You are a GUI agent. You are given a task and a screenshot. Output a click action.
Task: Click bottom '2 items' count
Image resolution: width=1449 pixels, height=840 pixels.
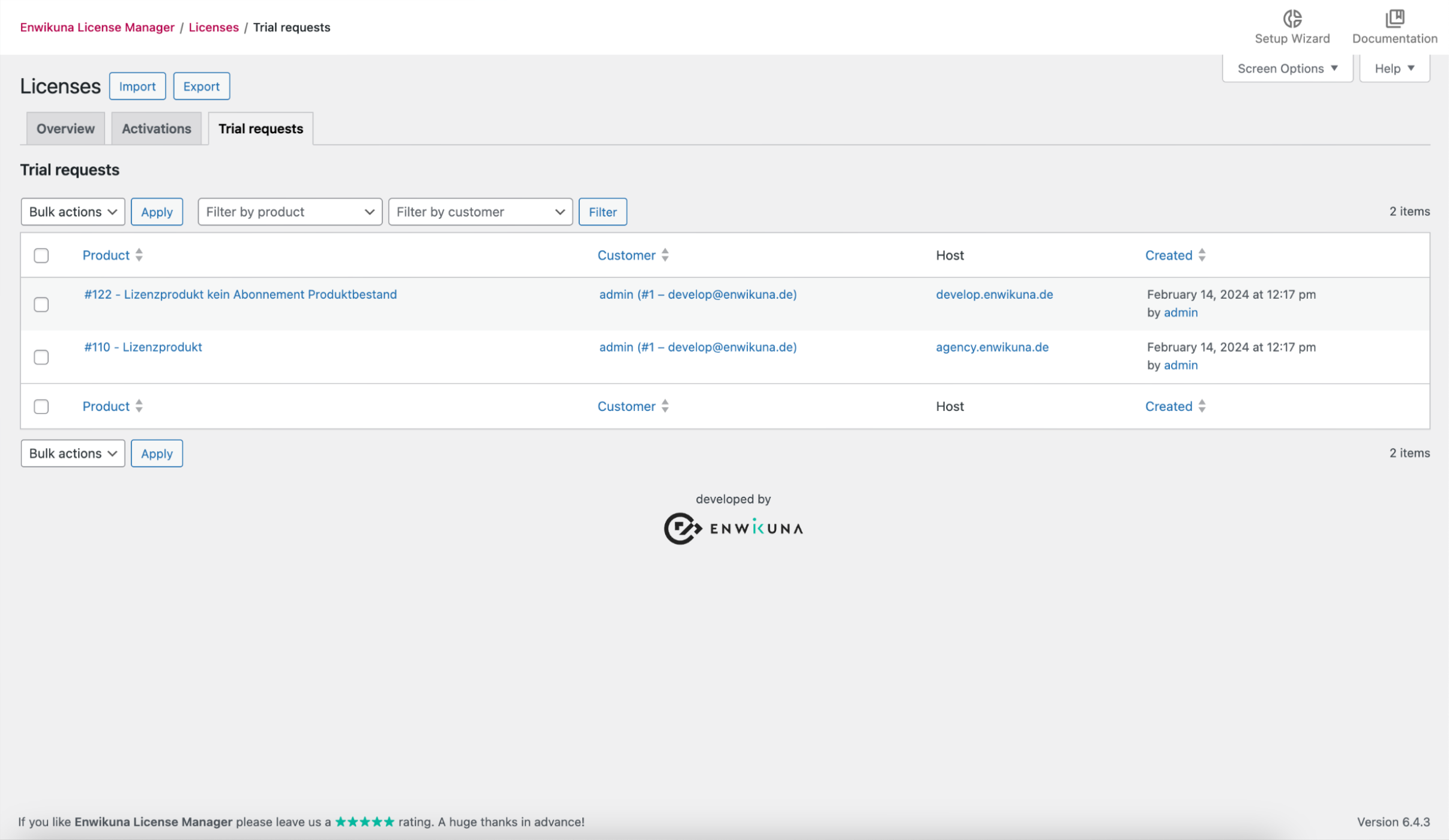tap(1409, 453)
